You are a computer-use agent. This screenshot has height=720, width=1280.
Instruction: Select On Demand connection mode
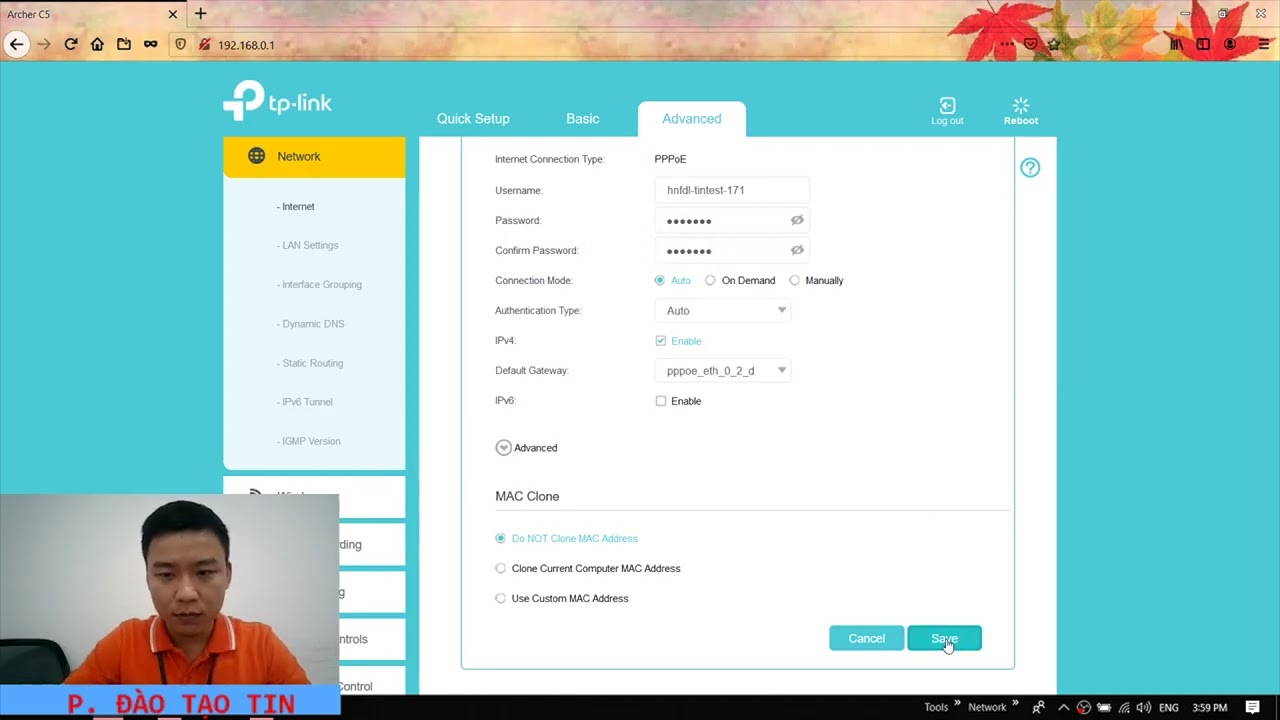coord(710,280)
